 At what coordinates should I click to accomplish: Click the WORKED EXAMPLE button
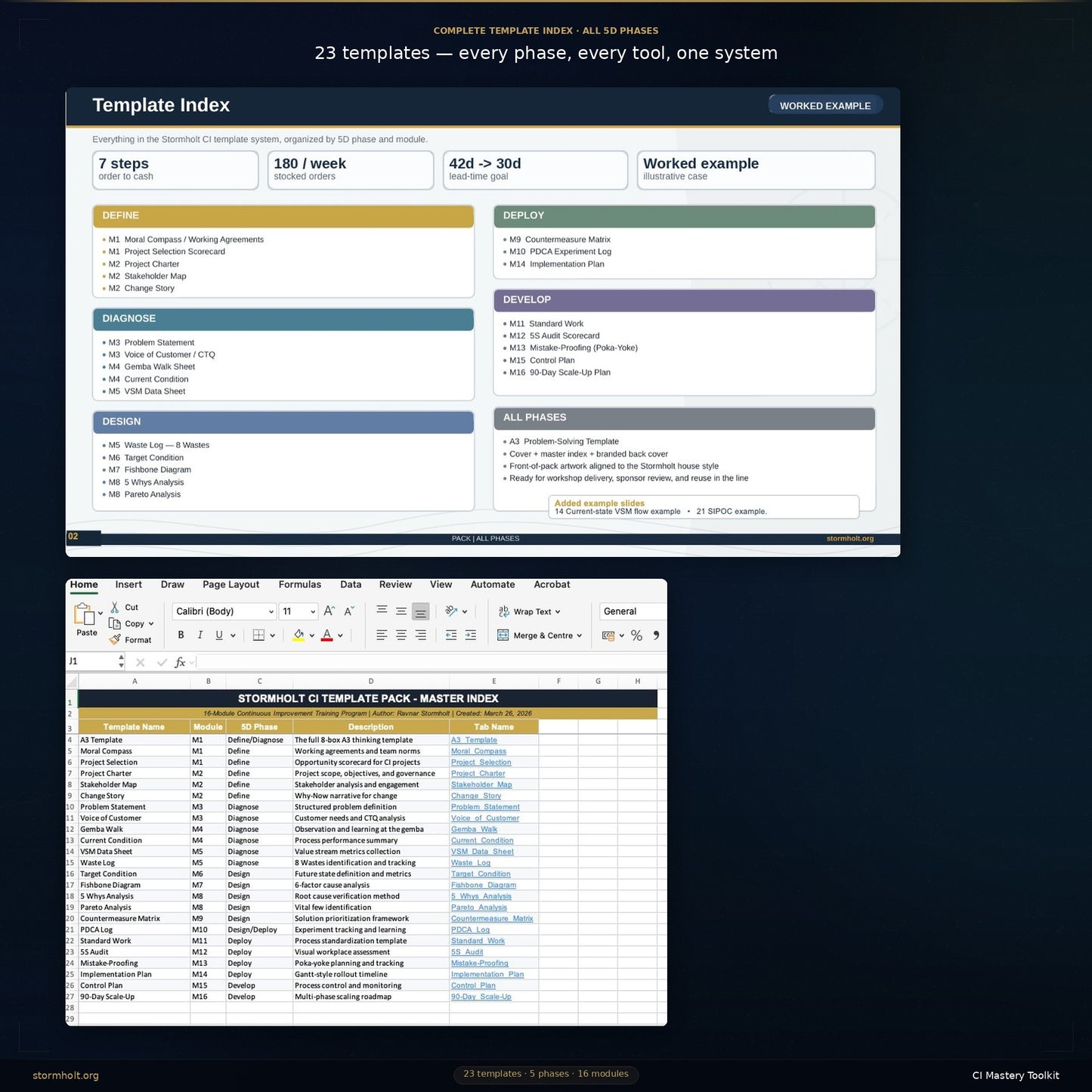(x=825, y=105)
